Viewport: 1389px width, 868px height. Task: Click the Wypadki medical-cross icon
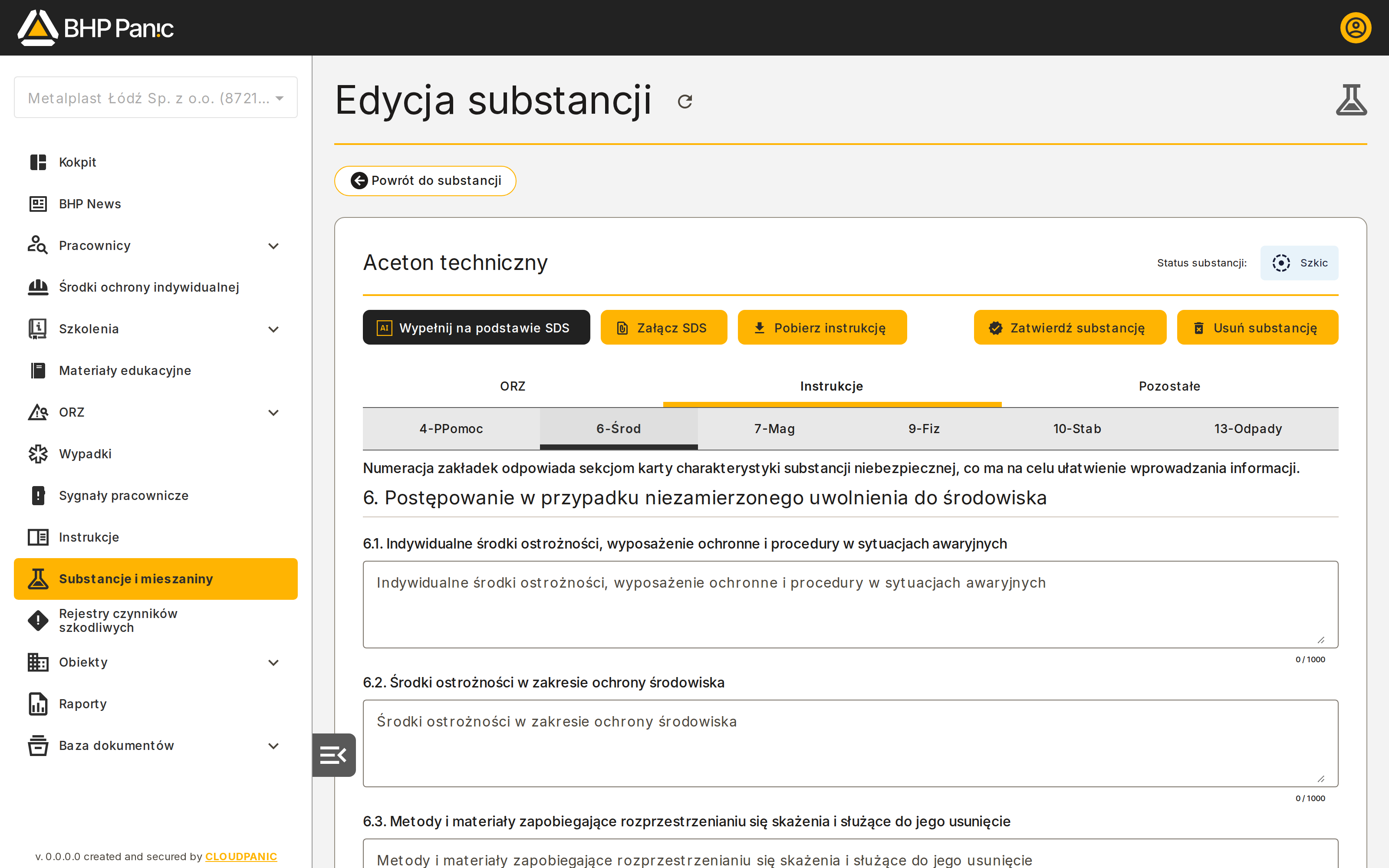(x=38, y=454)
